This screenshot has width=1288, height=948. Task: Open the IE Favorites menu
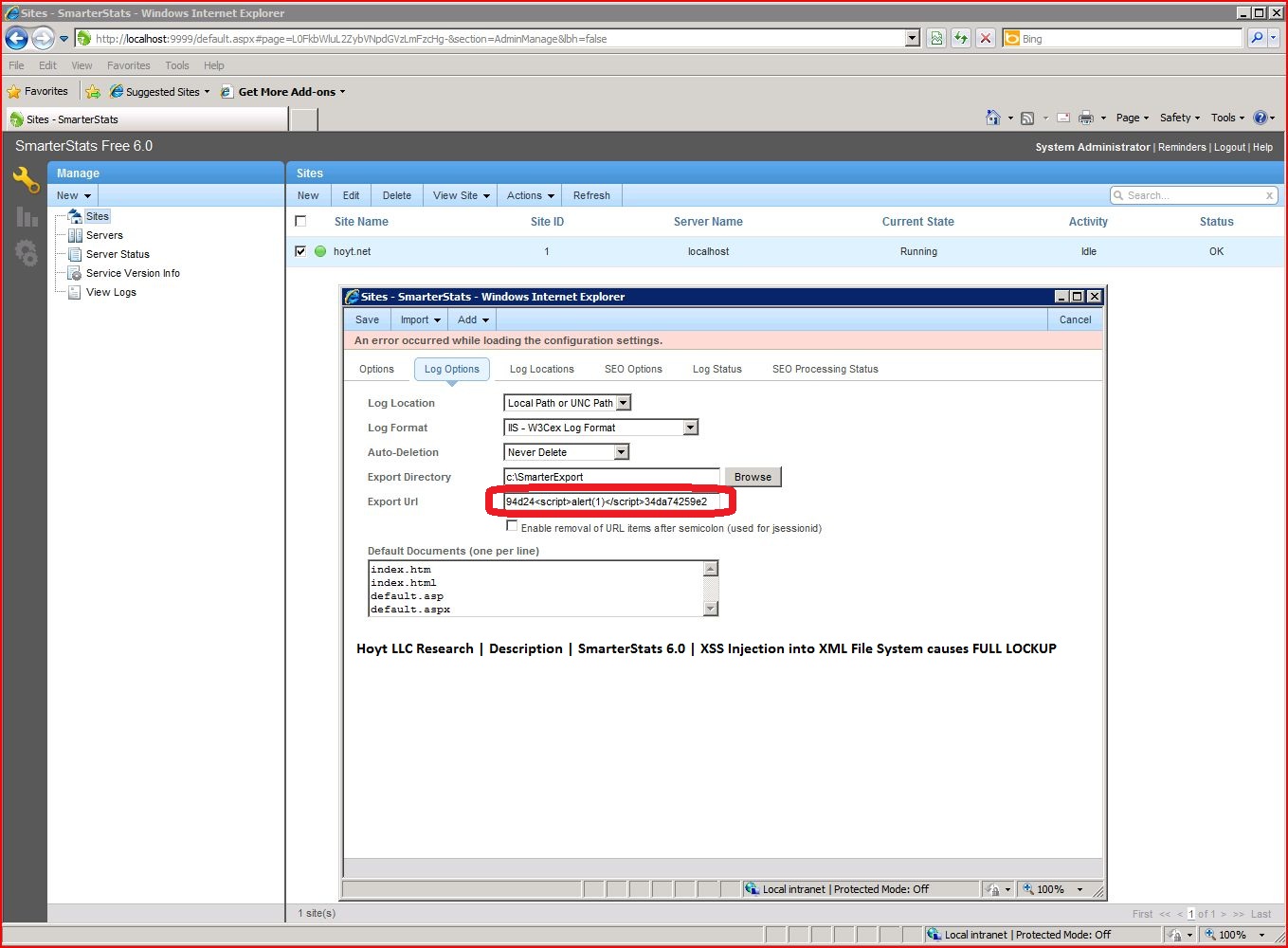pos(128,65)
